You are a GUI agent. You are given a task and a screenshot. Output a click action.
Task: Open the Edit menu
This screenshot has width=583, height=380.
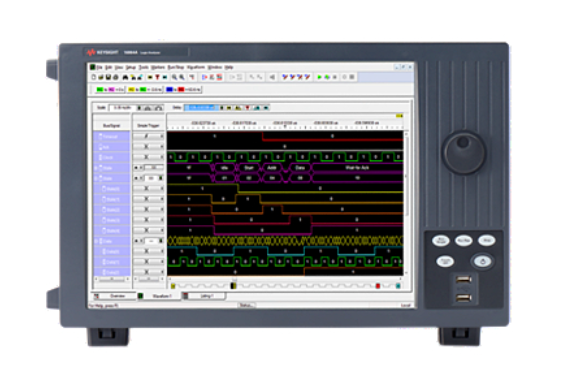109,67
